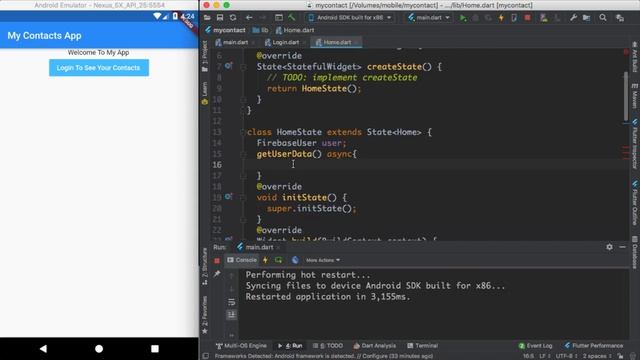Switch to main.dart editor tab
The image size is (640, 360).
tap(235, 42)
